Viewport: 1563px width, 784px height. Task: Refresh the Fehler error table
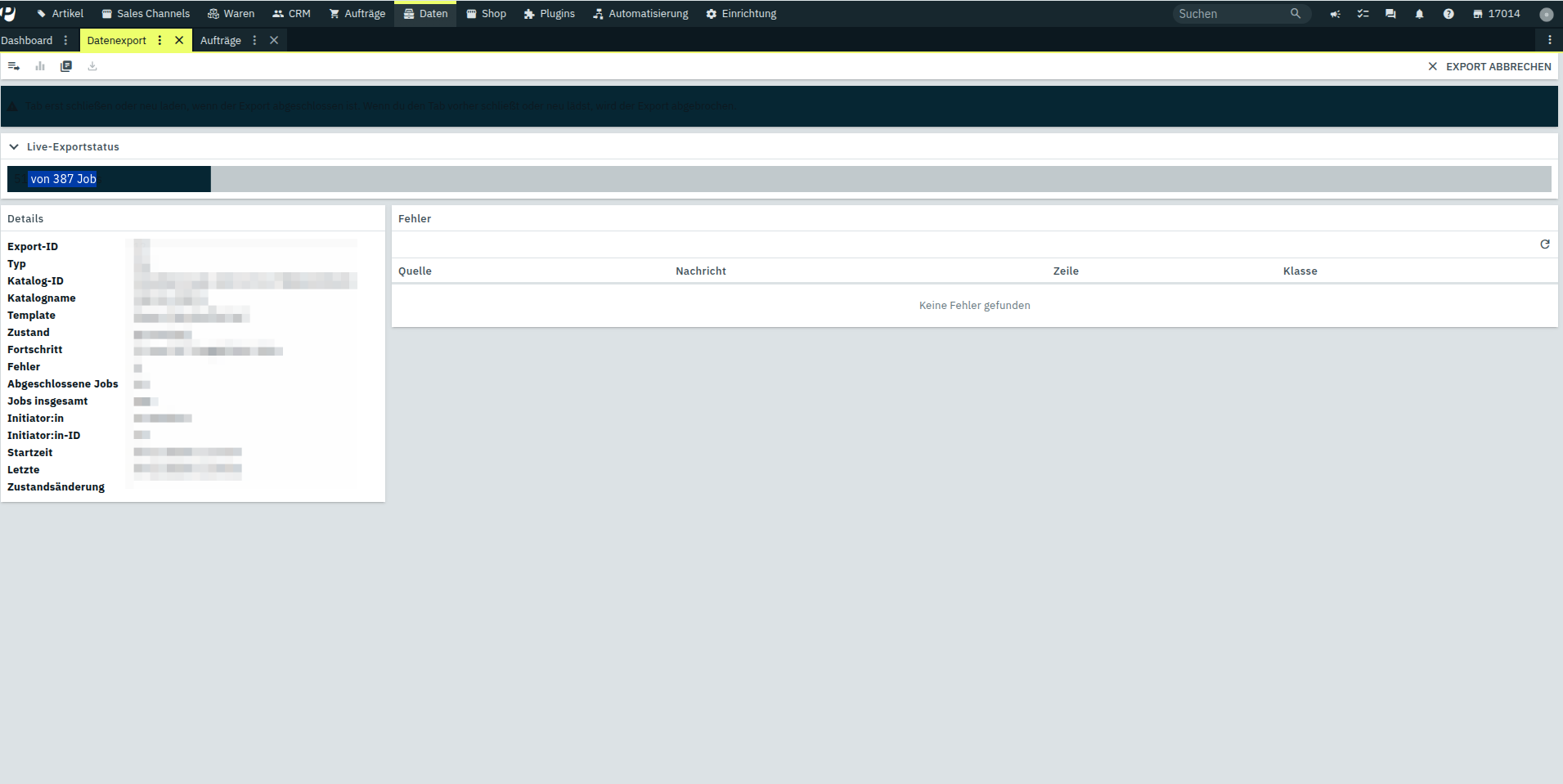click(x=1544, y=244)
